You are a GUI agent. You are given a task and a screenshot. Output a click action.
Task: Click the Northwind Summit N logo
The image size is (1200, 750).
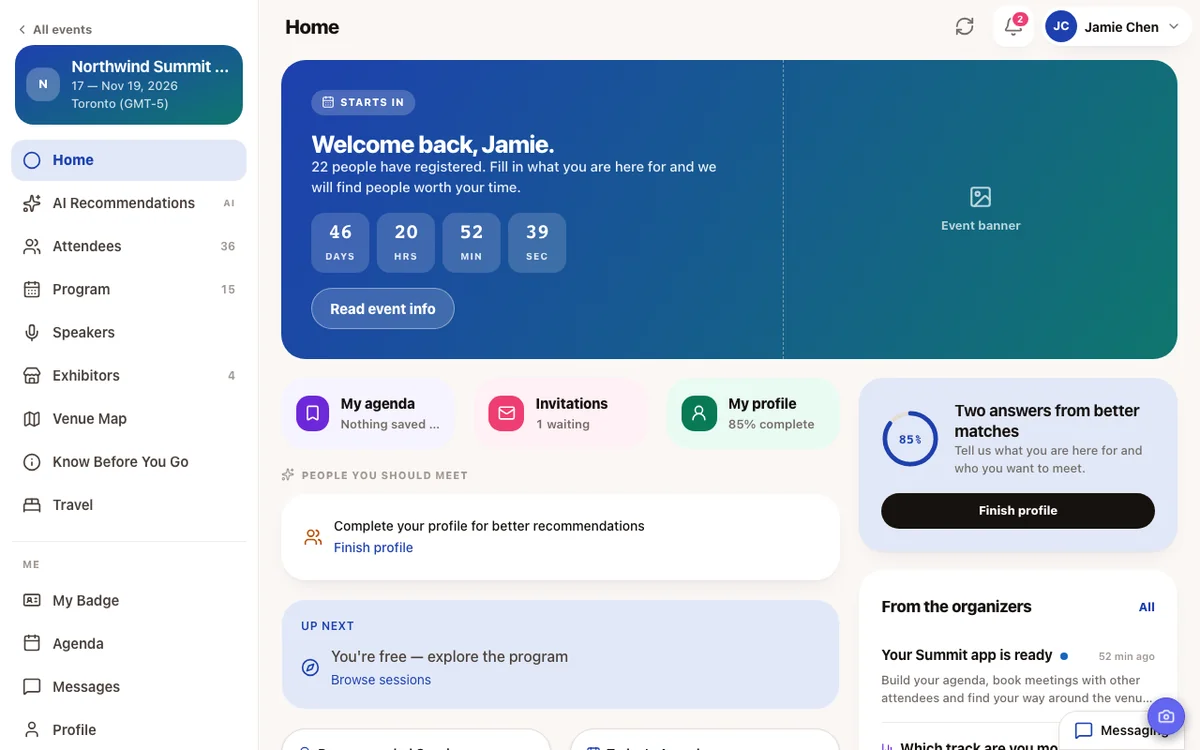click(x=43, y=85)
